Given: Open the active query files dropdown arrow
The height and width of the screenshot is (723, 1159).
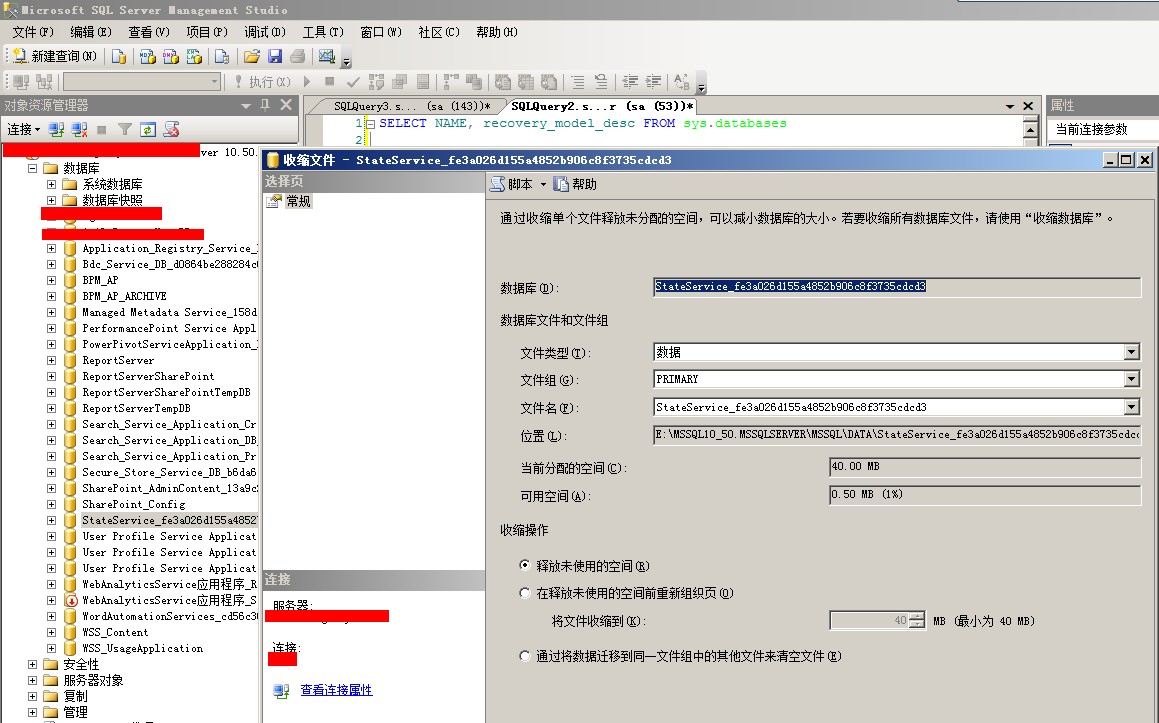Looking at the screenshot, I should coord(1010,106).
